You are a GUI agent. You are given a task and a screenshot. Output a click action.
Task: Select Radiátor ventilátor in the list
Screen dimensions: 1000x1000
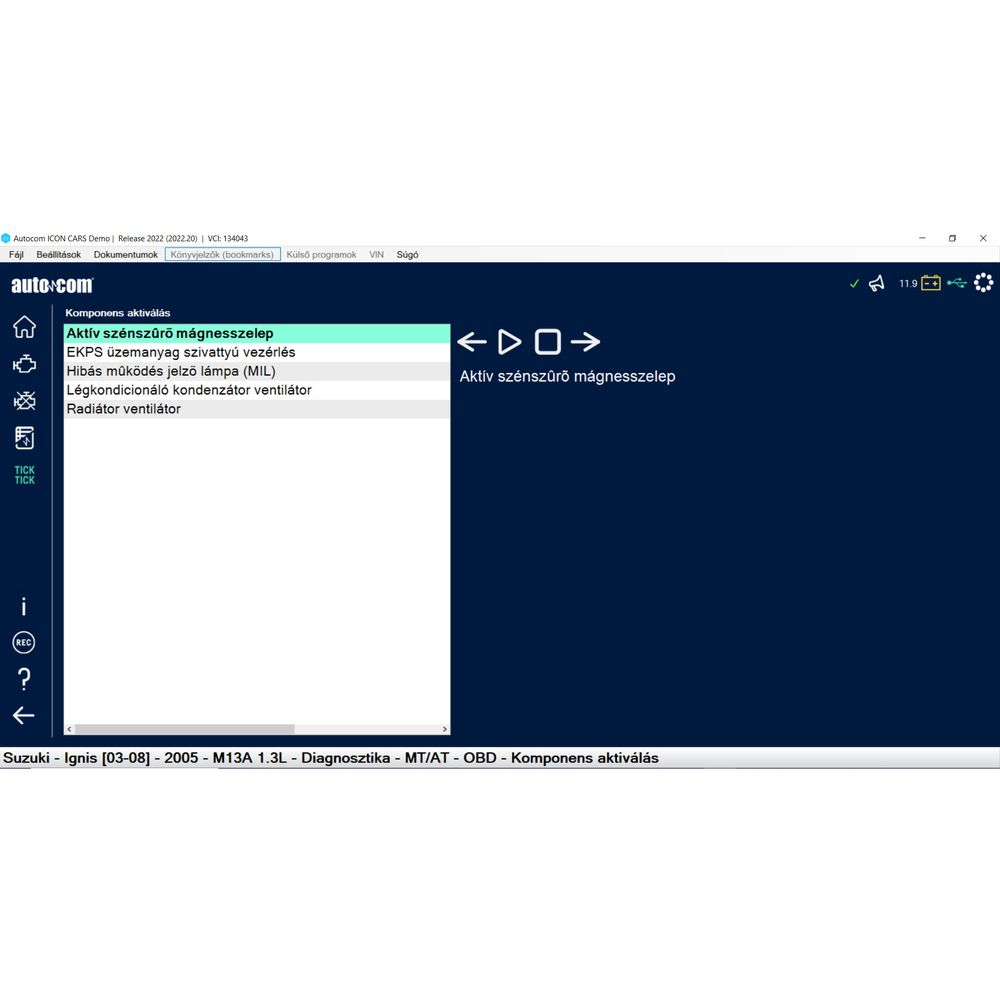coord(124,409)
